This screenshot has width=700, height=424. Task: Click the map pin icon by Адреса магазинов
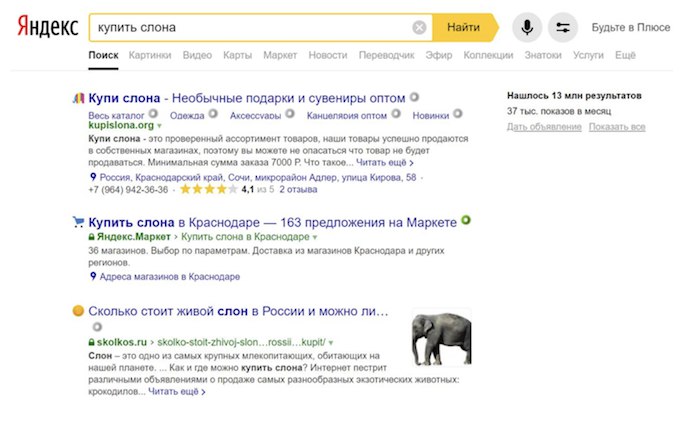coord(93,276)
